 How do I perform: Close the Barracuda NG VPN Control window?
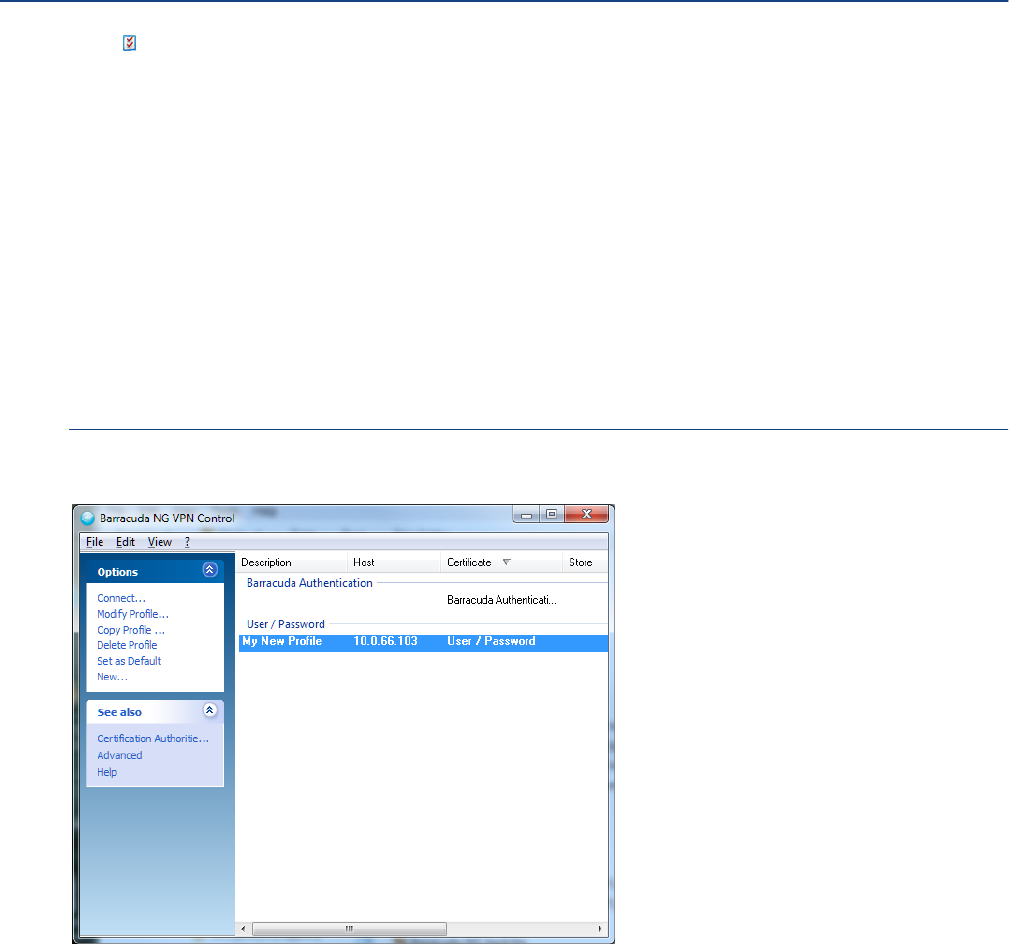pos(586,514)
